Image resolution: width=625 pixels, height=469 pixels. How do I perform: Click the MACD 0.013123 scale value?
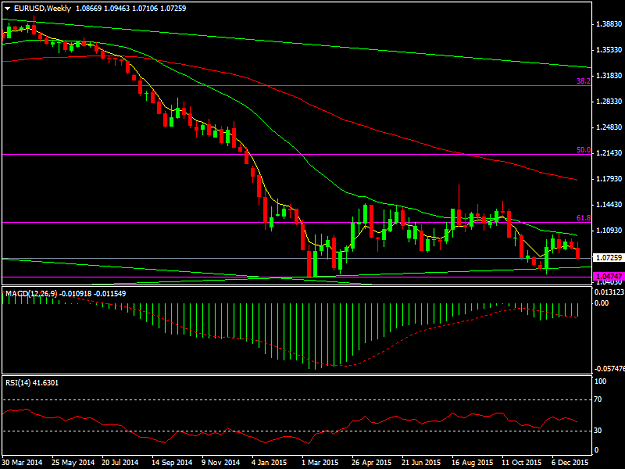(609, 292)
